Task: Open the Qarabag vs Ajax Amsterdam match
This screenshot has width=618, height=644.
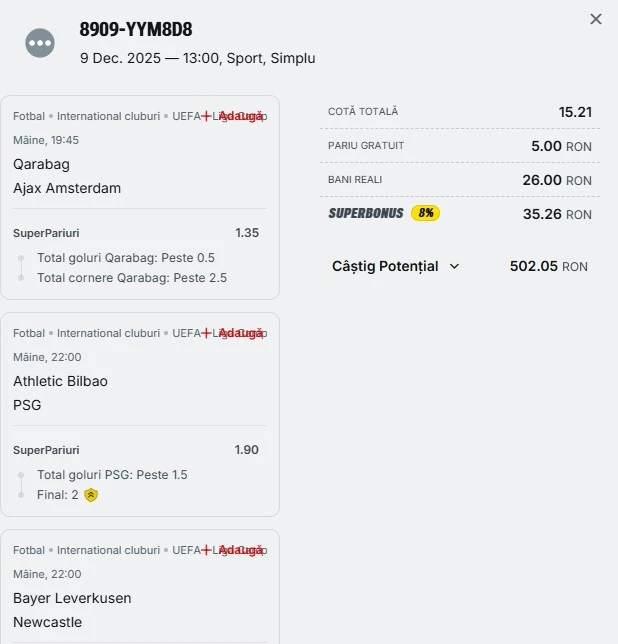Action: click(x=66, y=176)
